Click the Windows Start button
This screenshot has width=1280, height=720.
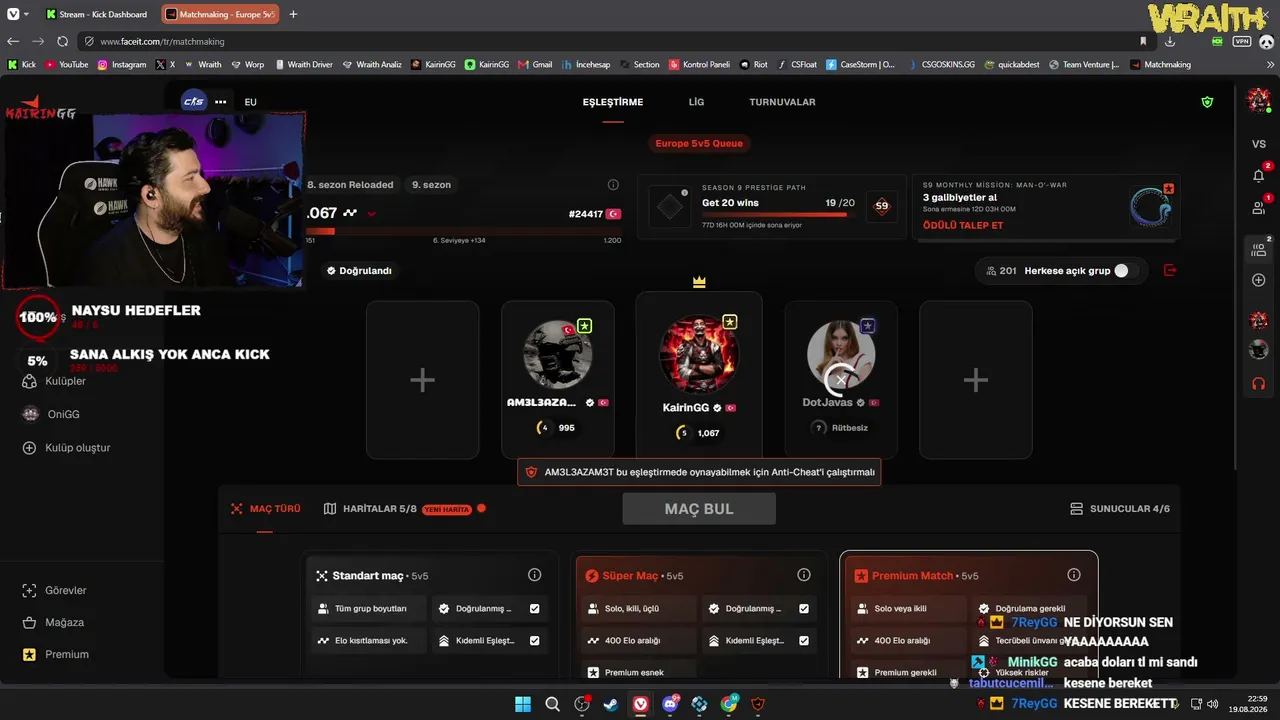523,704
